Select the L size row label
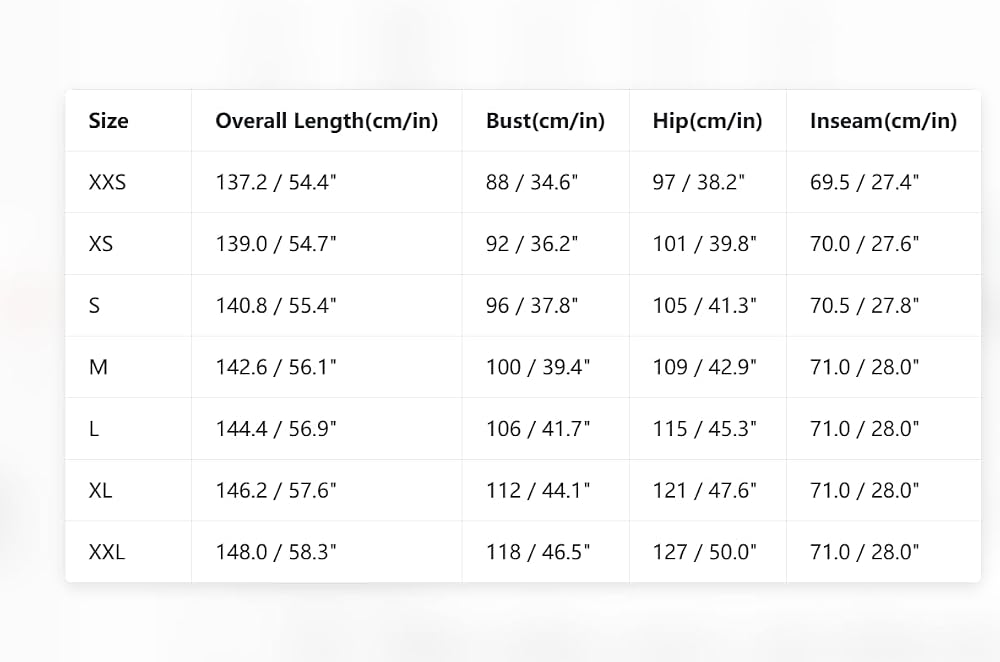 click(94, 429)
